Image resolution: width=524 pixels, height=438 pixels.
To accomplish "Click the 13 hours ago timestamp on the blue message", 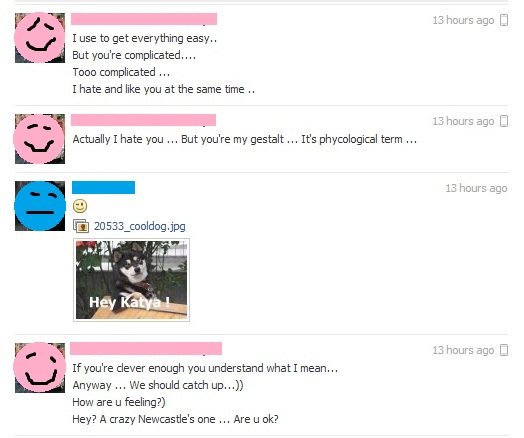I will tap(476, 188).
